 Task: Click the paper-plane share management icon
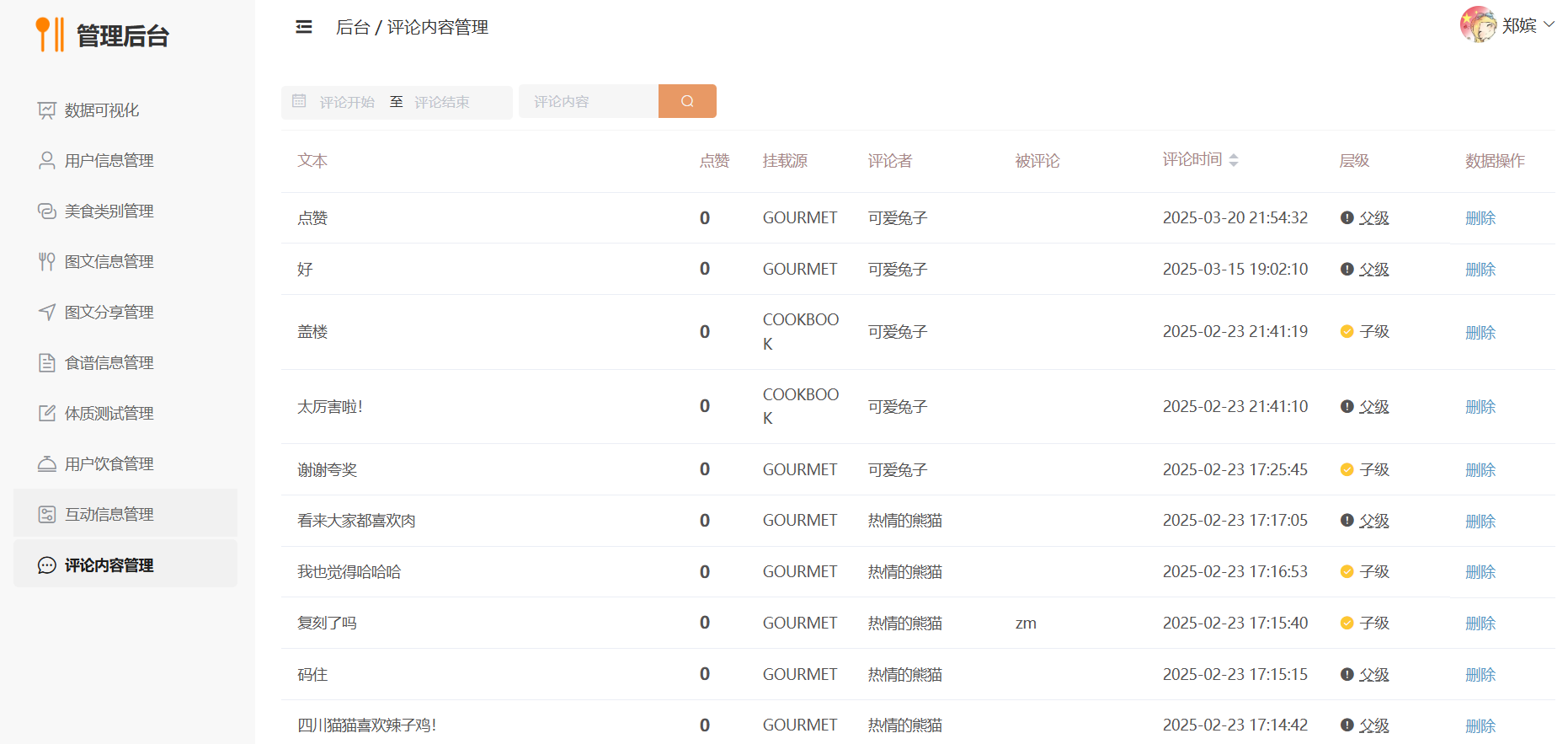pos(47,313)
